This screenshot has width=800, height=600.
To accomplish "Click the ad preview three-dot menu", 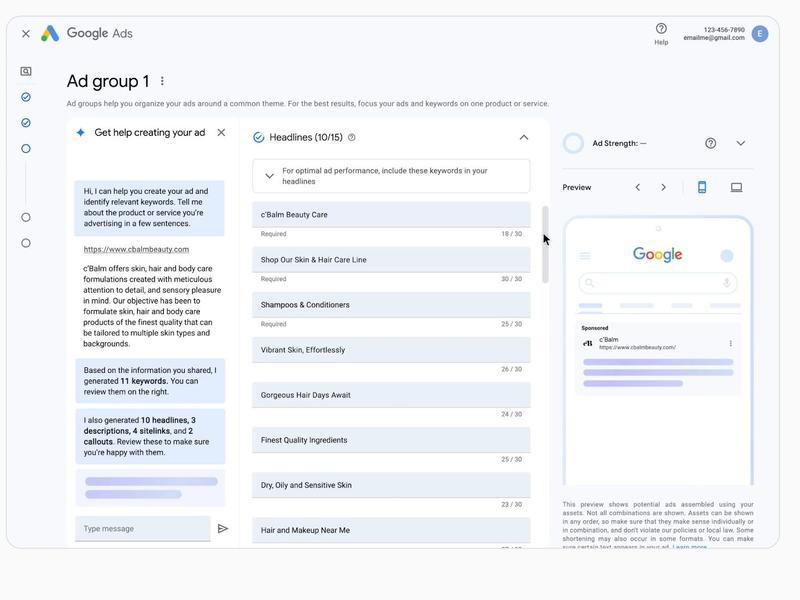I will tap(731, 343).
